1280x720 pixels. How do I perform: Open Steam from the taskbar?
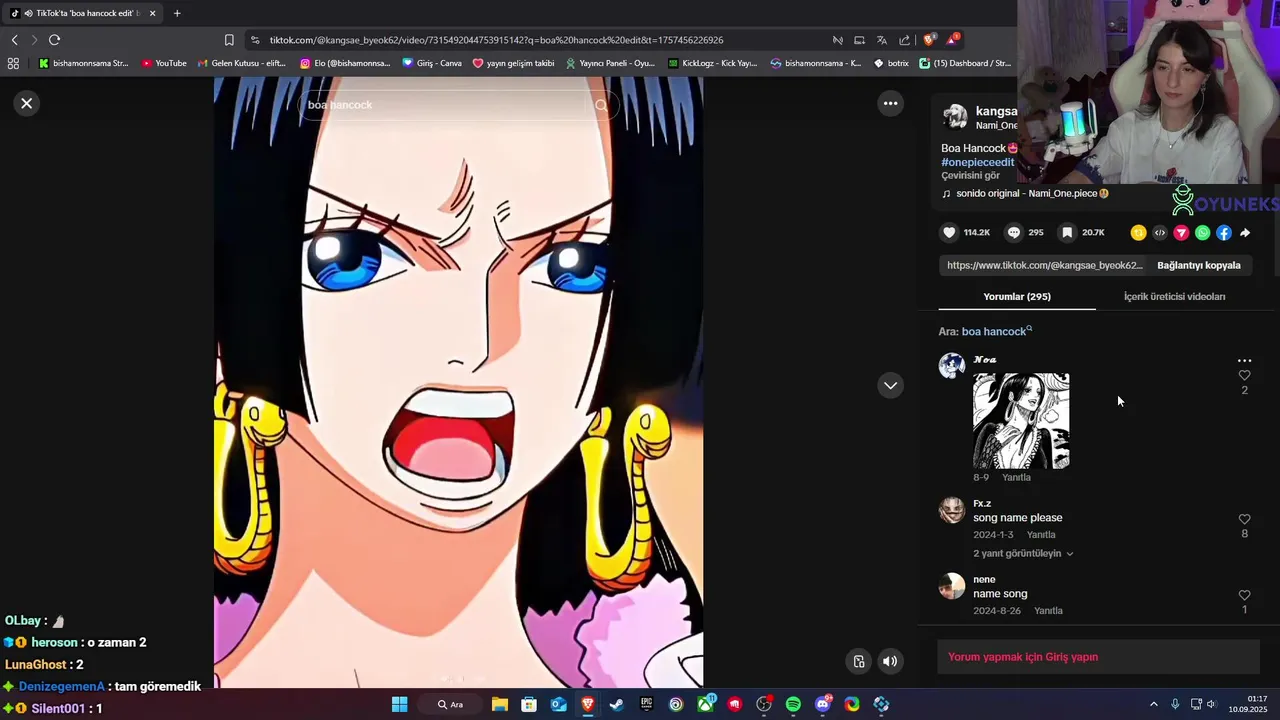click(x=616, y=704)
